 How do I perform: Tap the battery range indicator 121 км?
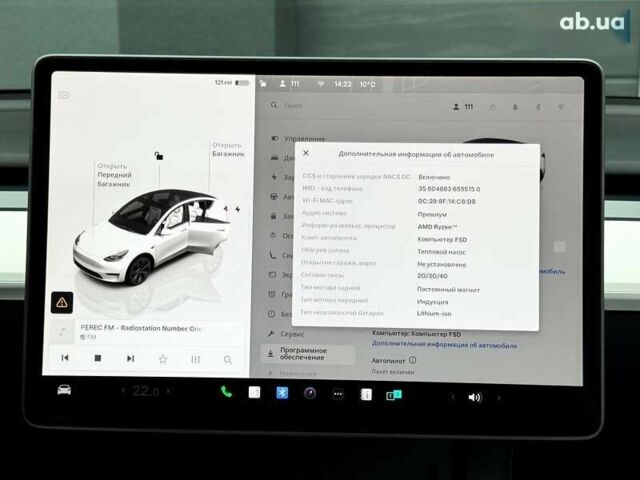pos(232,82)
